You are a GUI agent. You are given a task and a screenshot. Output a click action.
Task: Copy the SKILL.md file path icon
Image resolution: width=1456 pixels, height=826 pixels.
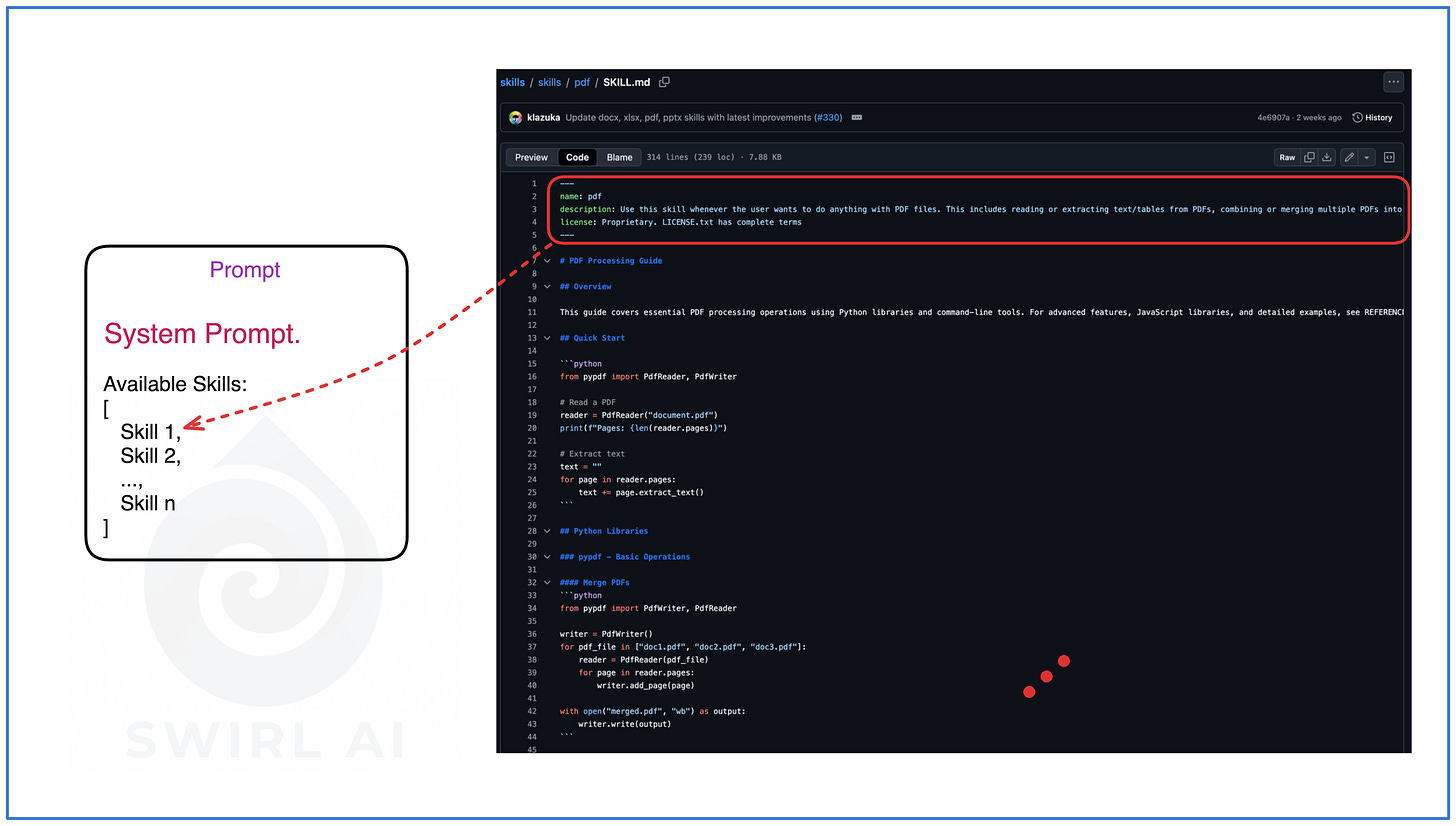click(664, 82)
